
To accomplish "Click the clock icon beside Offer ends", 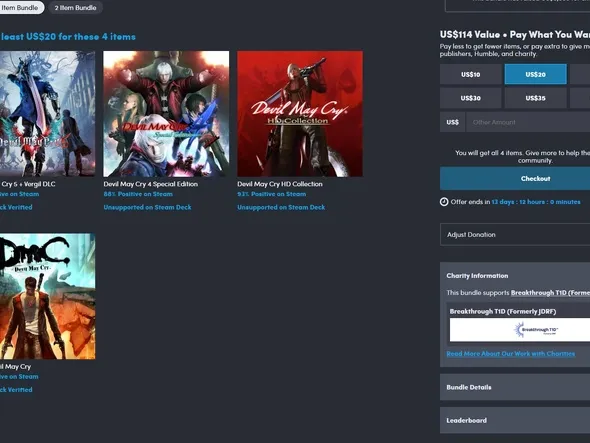I will pyautogui.click(x=444, y=202).
